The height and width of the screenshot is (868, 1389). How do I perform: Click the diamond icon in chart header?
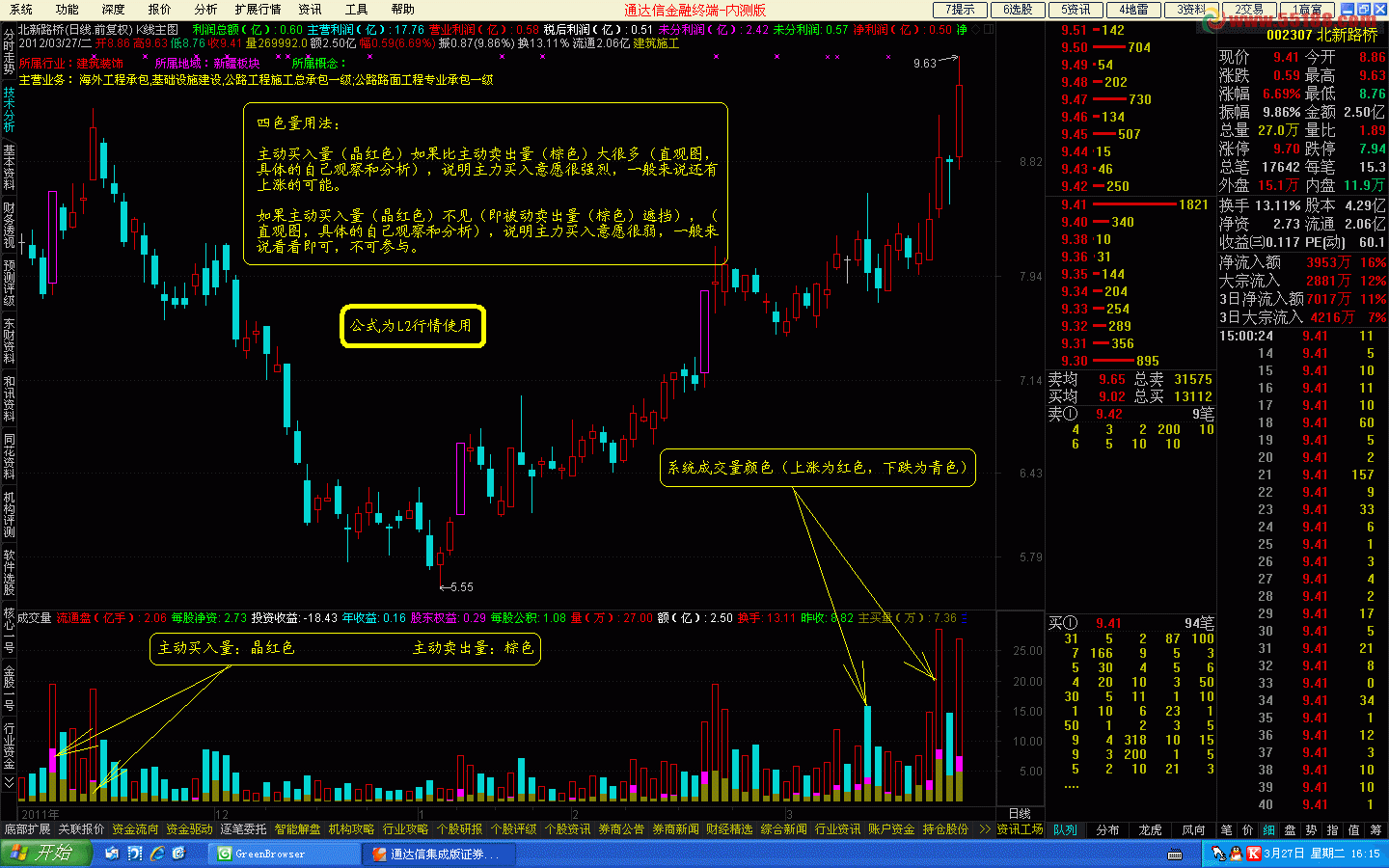point(975,30)
